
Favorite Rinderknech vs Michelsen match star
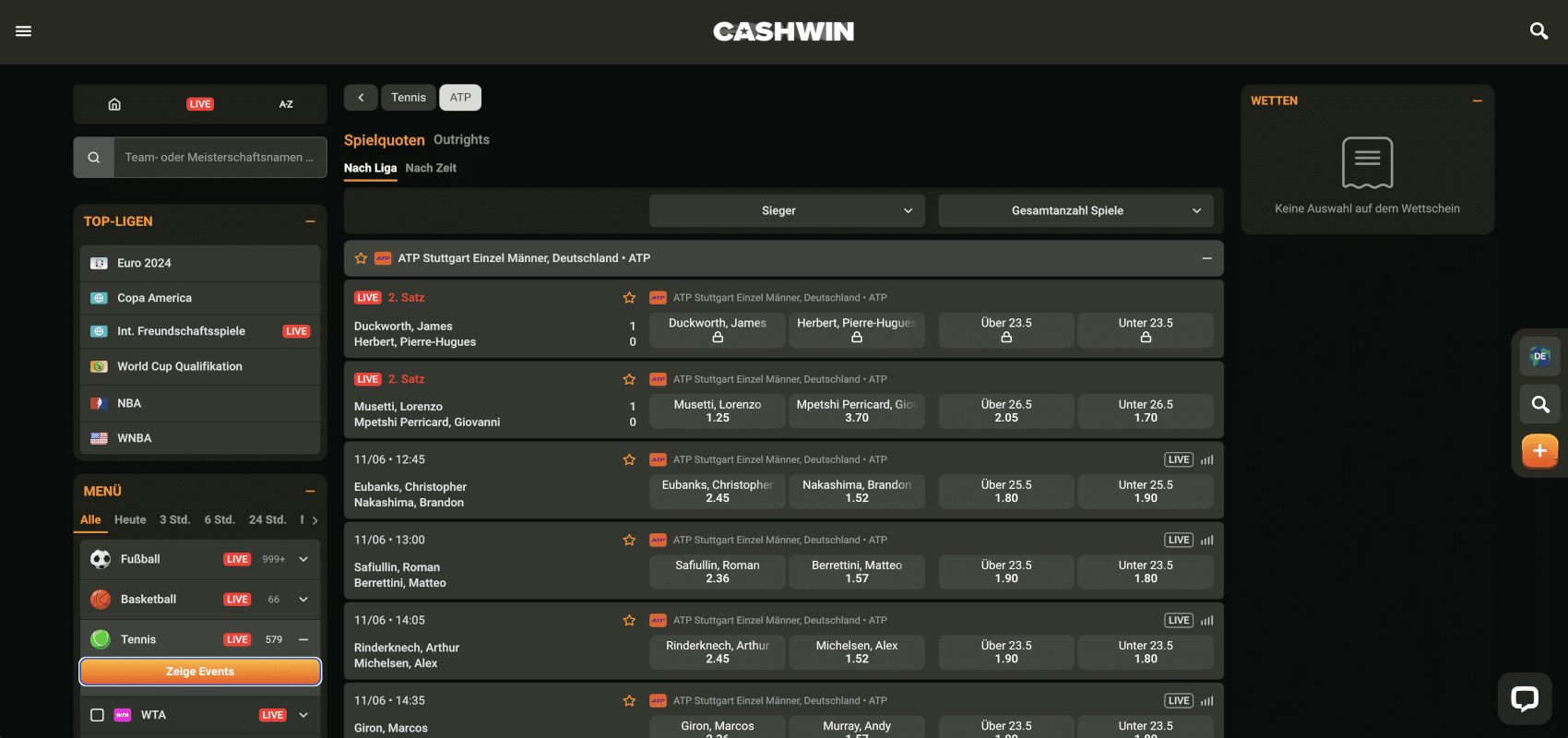629,620
